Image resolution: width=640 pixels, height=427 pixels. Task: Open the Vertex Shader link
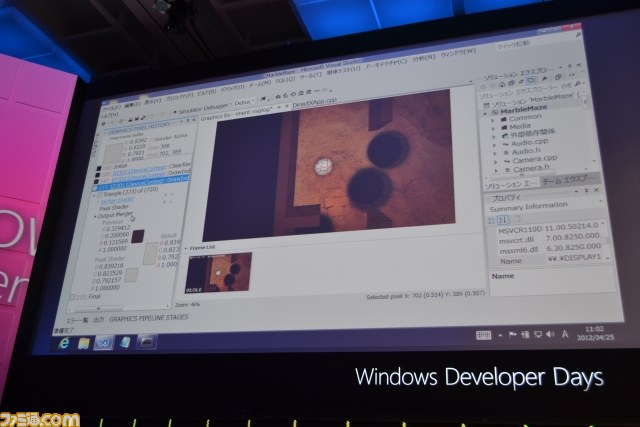[x=117, y=200]
